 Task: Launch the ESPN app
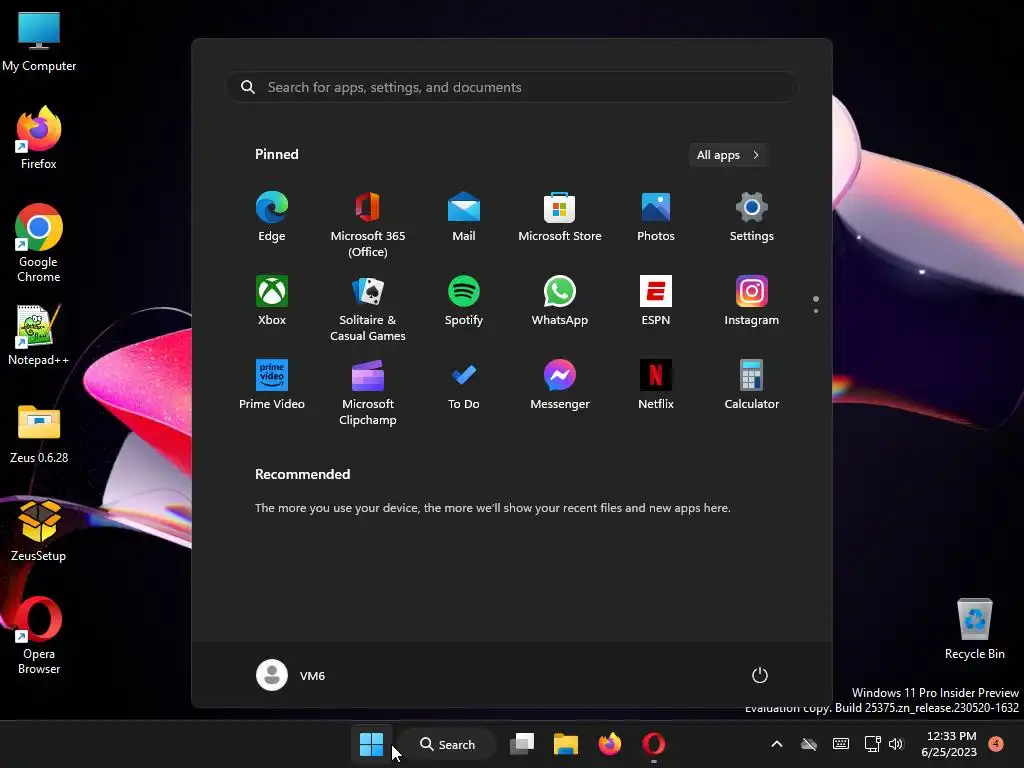click(x=656, y=300)
